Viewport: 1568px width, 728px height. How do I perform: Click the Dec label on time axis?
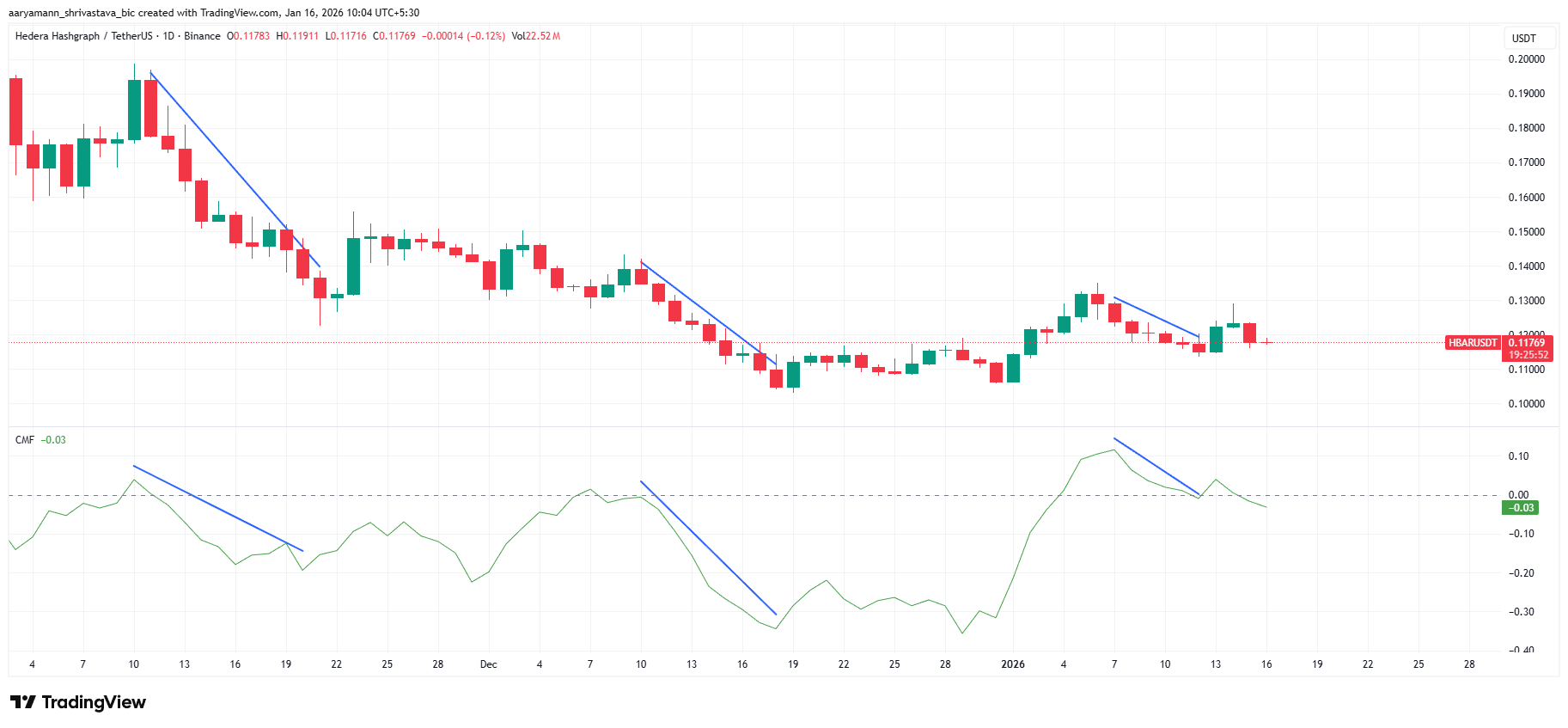tap(489, 664)
